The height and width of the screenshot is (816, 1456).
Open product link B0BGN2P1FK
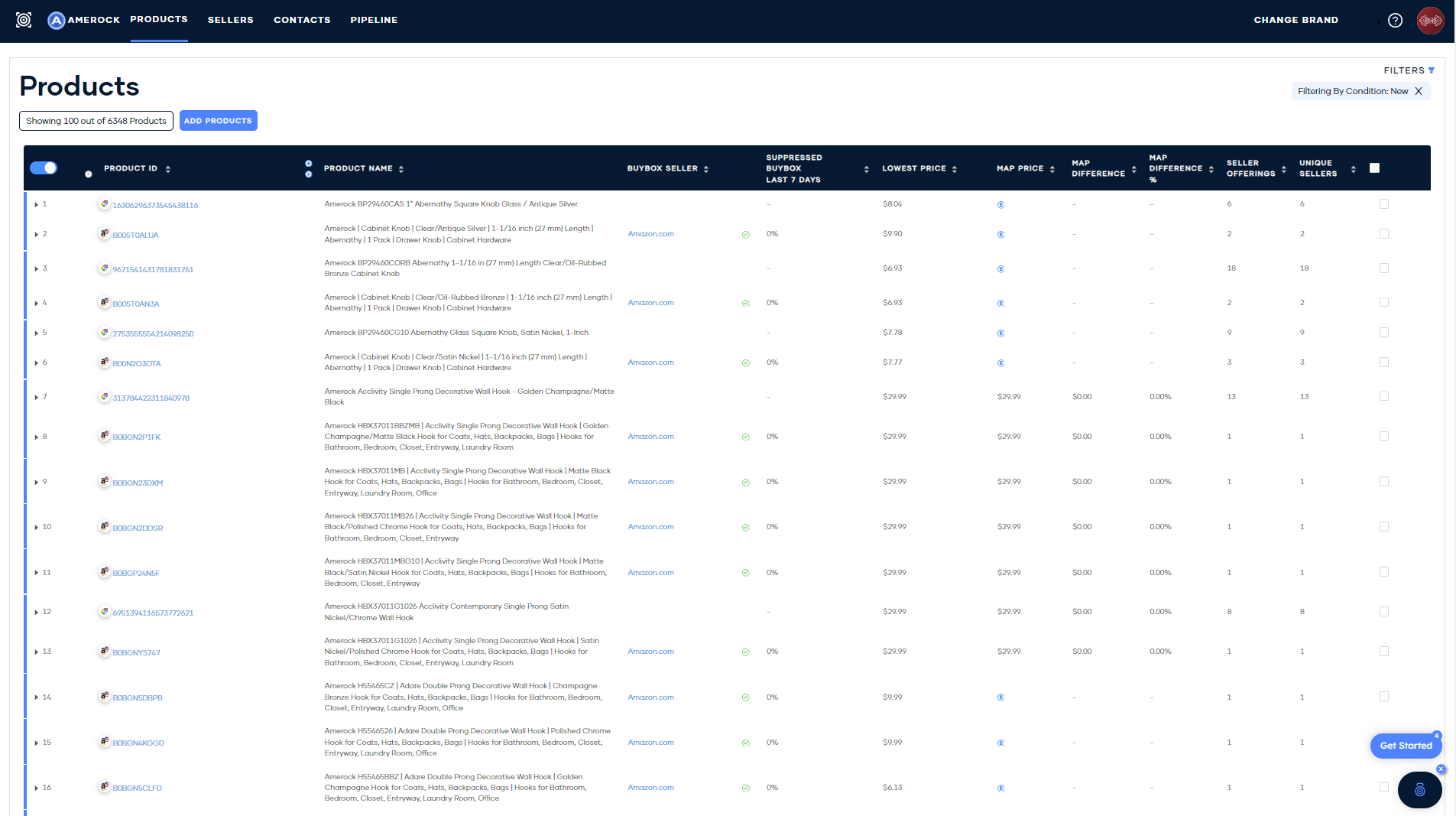click(137, 437)
